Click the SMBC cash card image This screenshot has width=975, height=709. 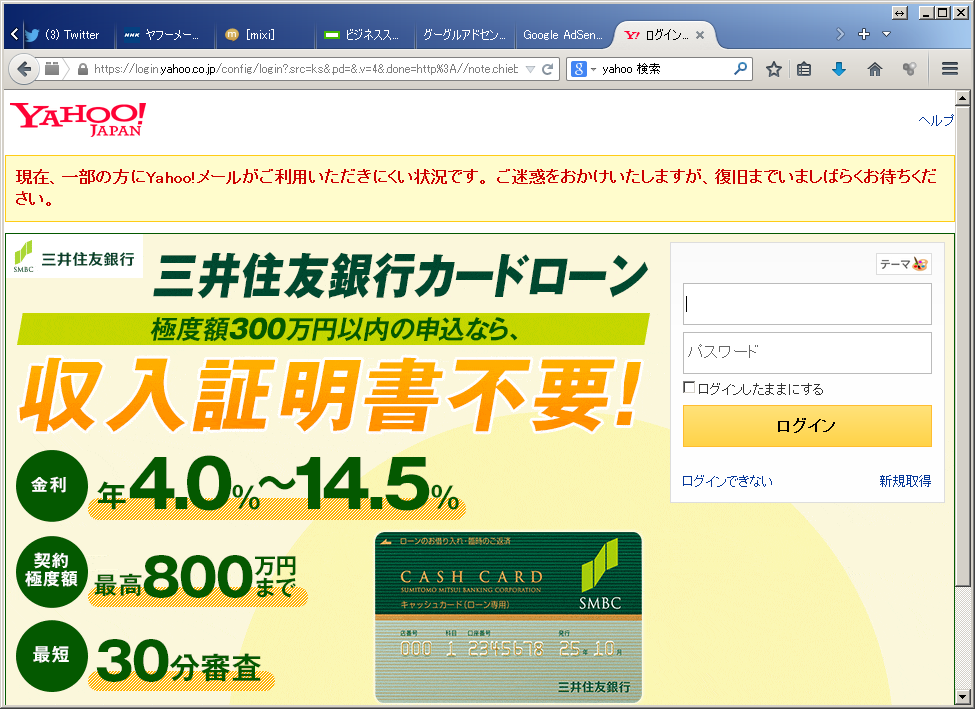[x=508, y=618]
